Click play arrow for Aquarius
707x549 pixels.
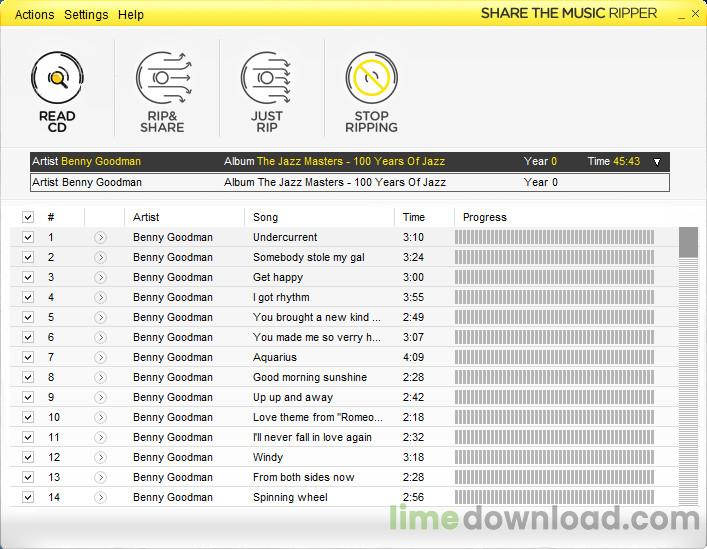[101, 357]
